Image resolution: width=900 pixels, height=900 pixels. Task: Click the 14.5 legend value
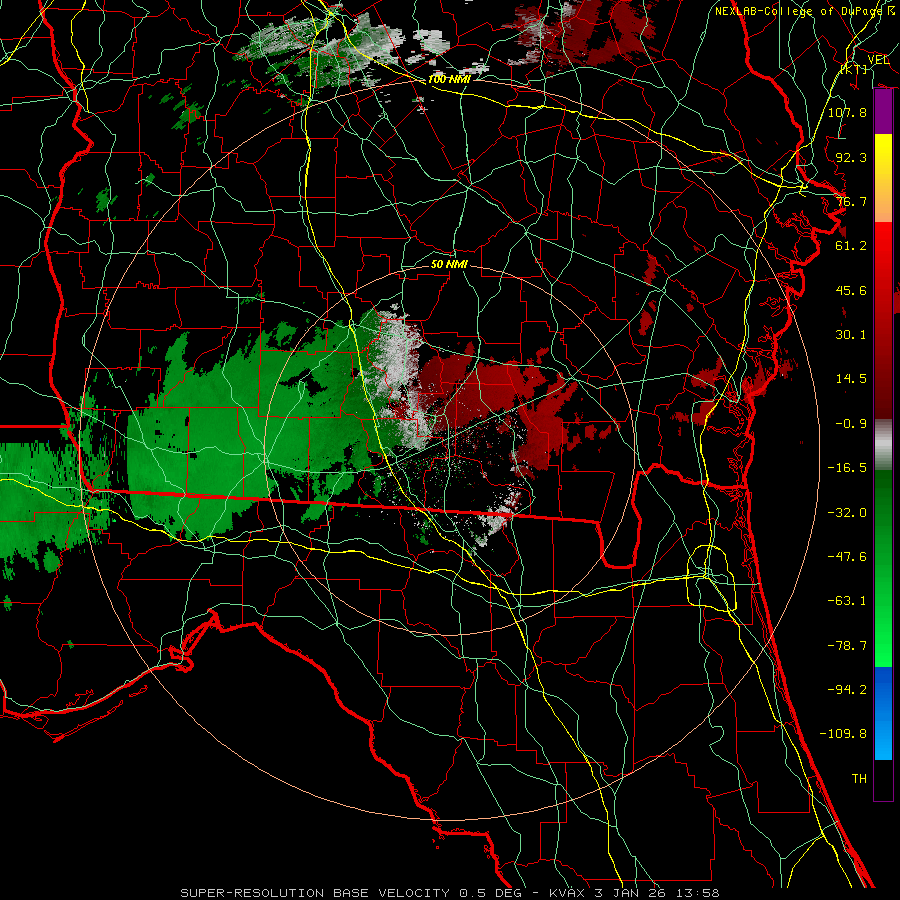point(851,379)
